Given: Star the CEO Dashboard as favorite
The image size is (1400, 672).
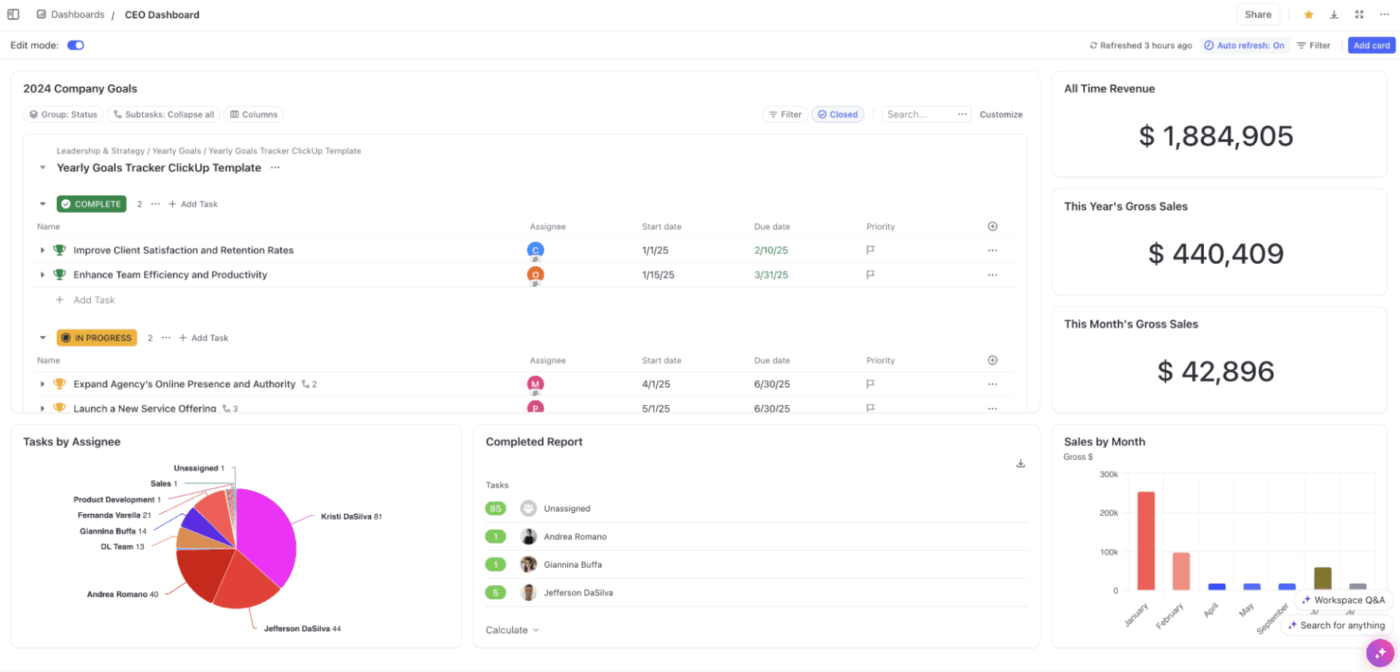Looking at the screenshot, I should click(1308, 14).
